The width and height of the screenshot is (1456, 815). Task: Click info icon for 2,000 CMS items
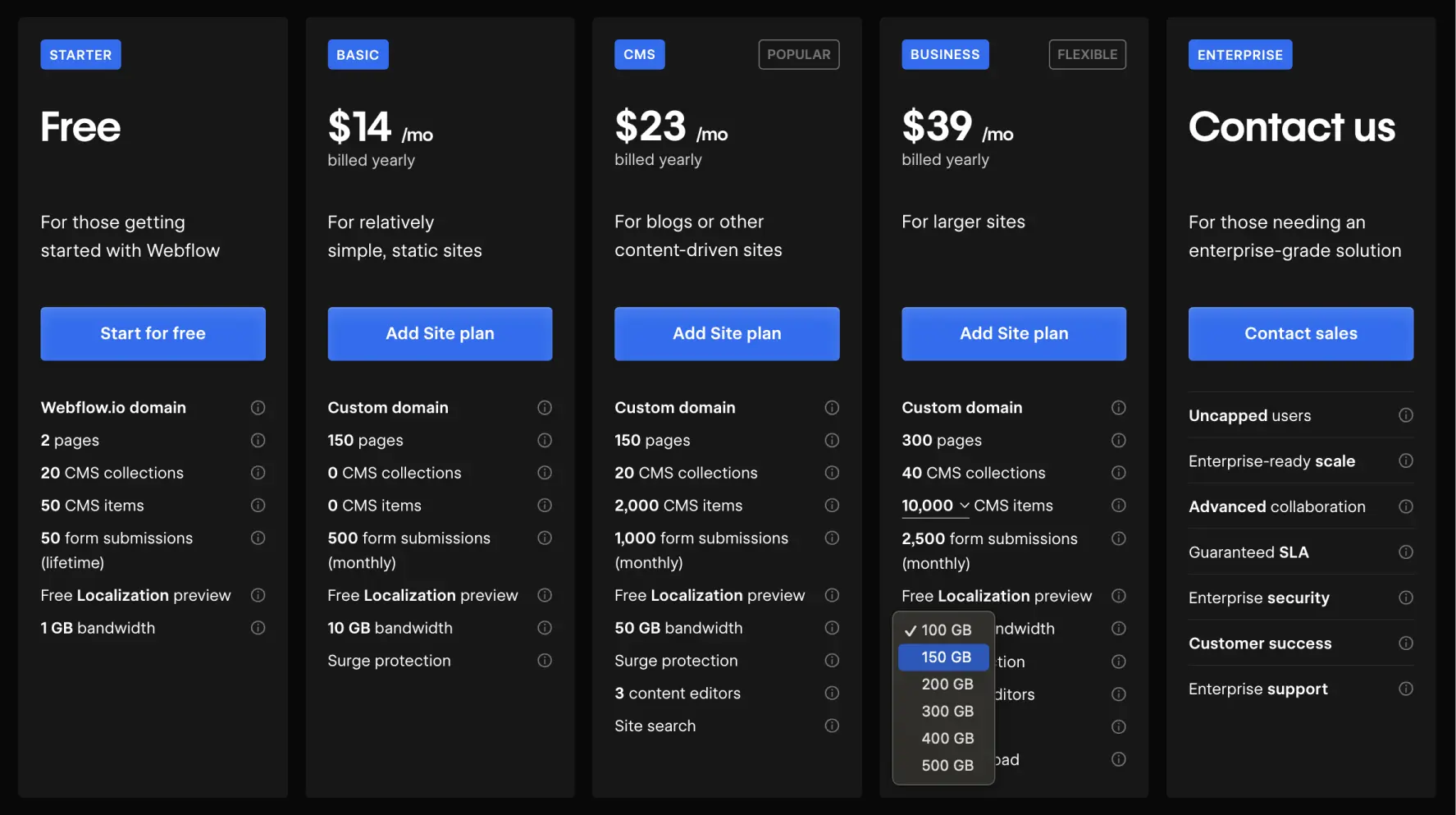coord(832,506)
